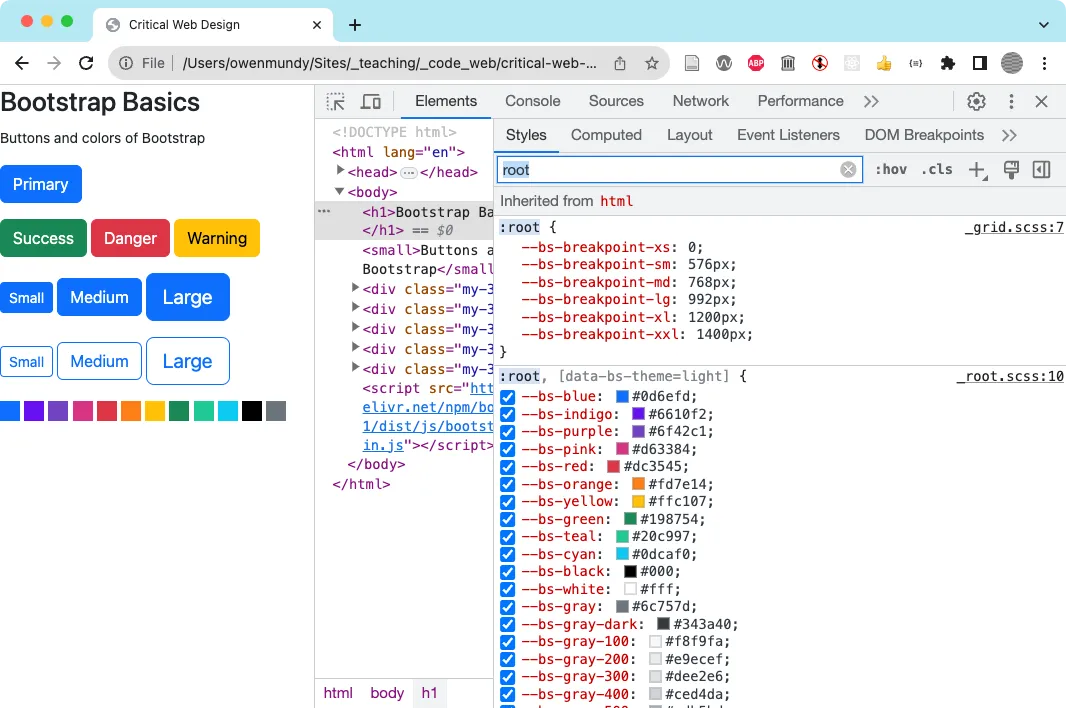Click the Primary bootstrap button

[41, 184]
